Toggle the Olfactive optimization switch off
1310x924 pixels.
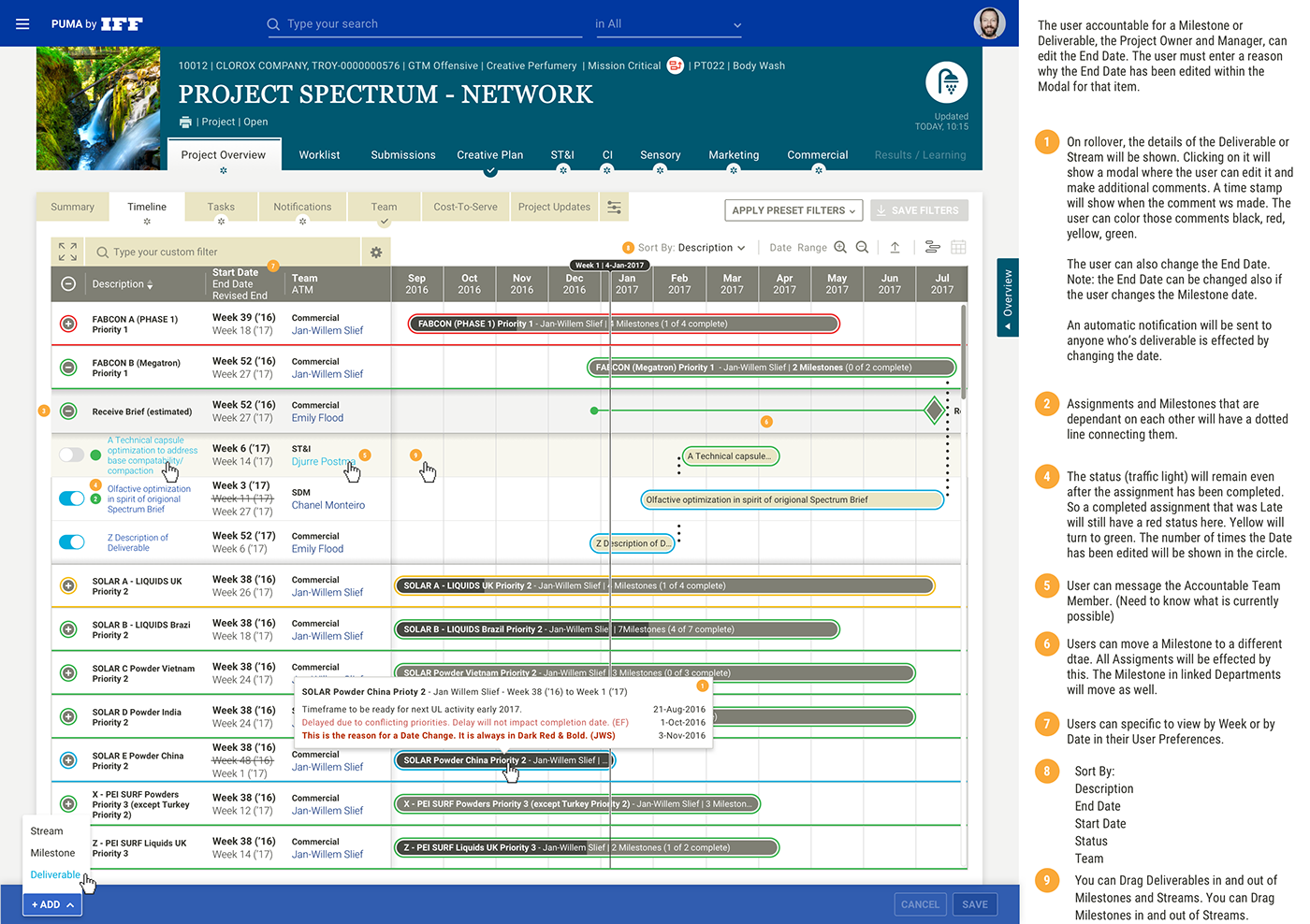(71, 498)
